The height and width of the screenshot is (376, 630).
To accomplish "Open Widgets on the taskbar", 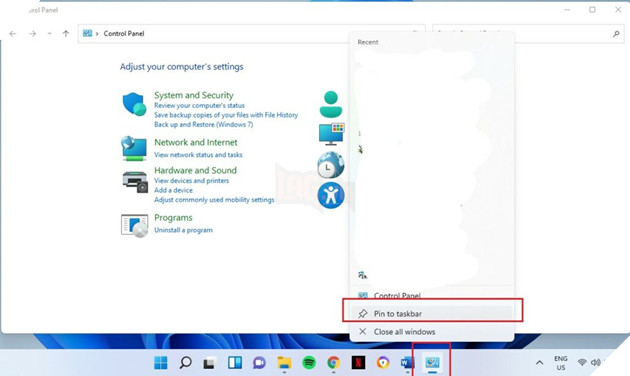I will pos(235,363).
